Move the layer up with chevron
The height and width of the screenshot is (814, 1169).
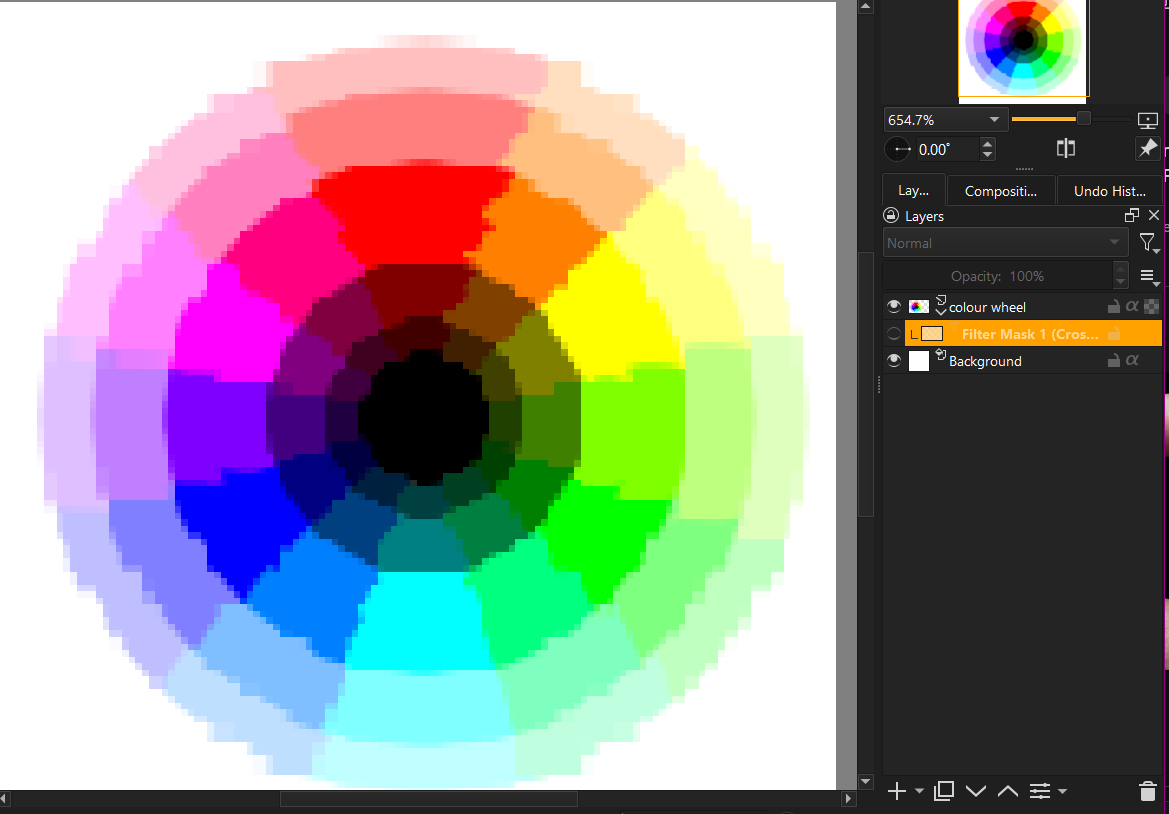click(1008, 792)
